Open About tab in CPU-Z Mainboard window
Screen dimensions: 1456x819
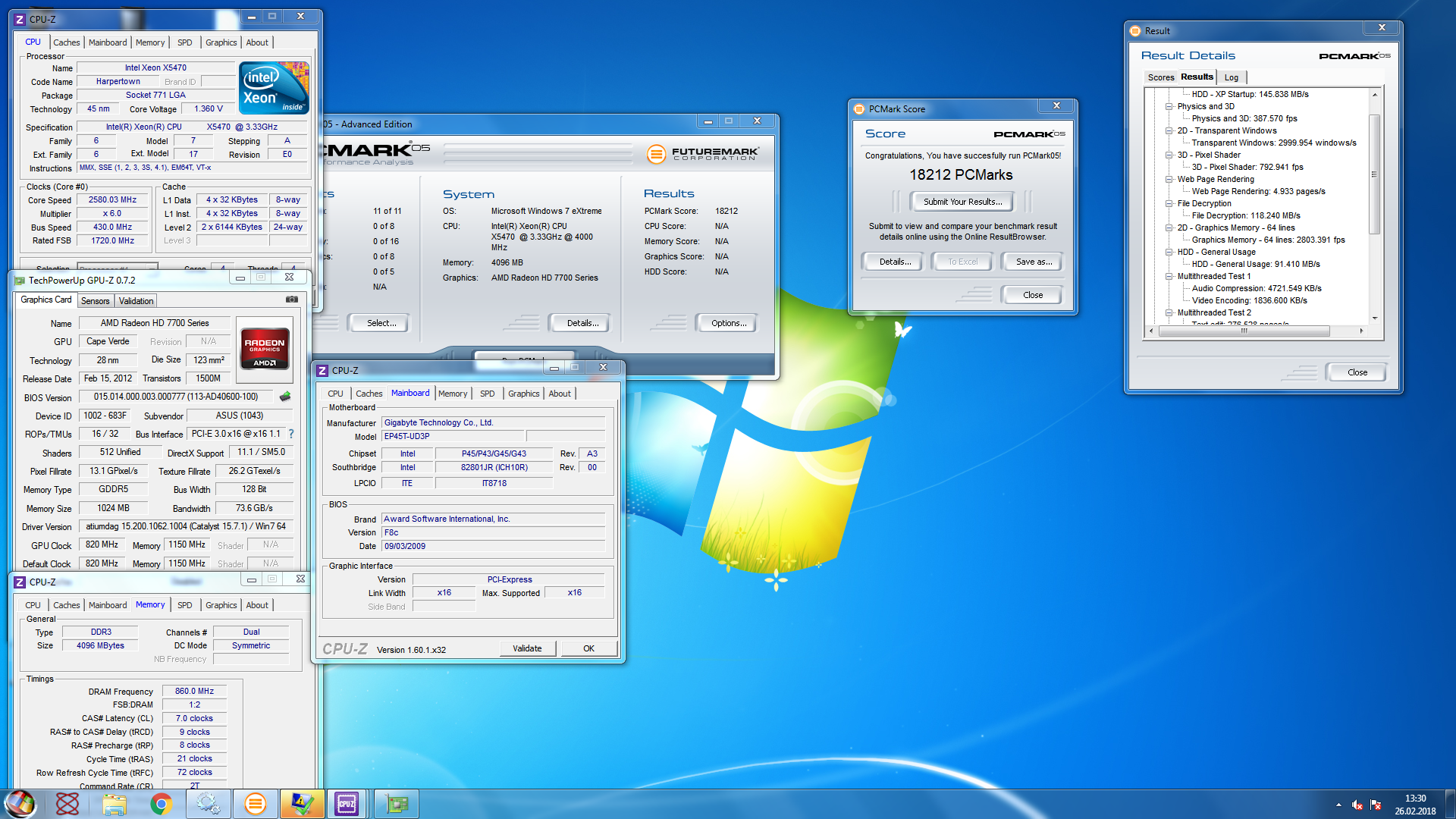[x=560, y=394]
